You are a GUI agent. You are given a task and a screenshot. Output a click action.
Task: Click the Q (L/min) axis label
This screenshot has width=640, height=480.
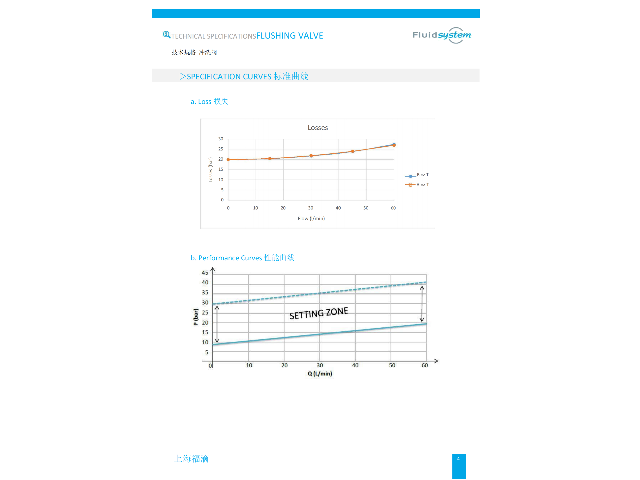pyautogui.click(x=321, y=375)
